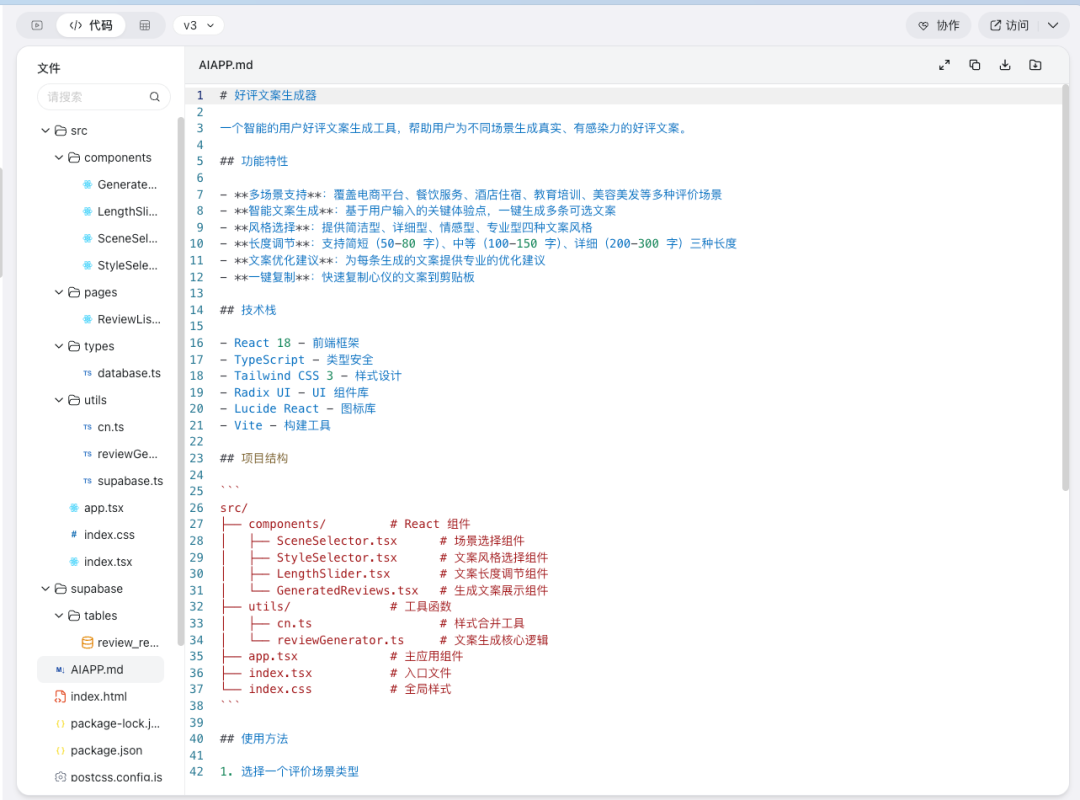Open the table data view tab
This screenshot has width=1080, height=800.
coord(145,26)
